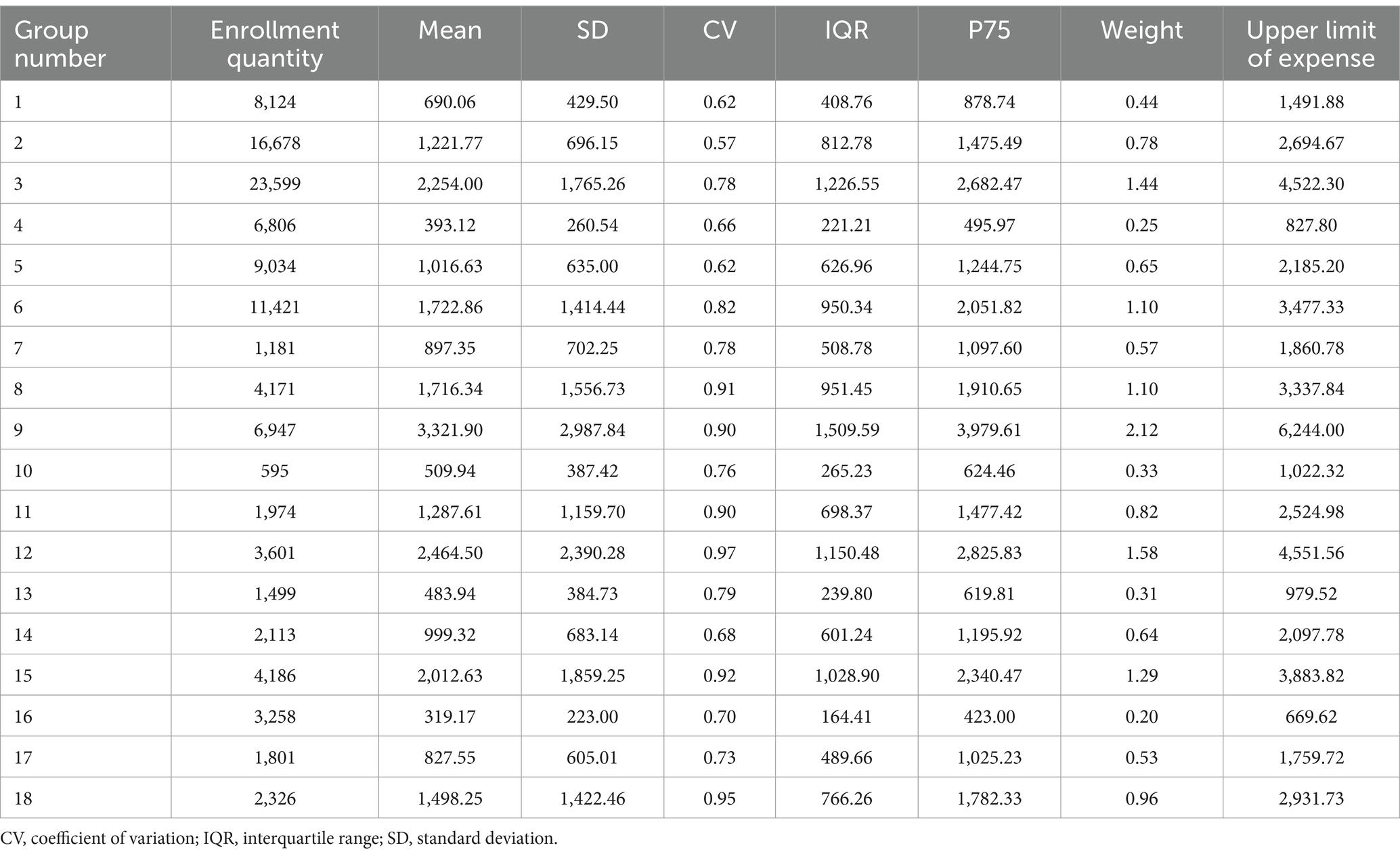Viewport: 1400px width, 856px height.
Task: Select the Enrollment quantity column header
Action: [x=274, y=44]
